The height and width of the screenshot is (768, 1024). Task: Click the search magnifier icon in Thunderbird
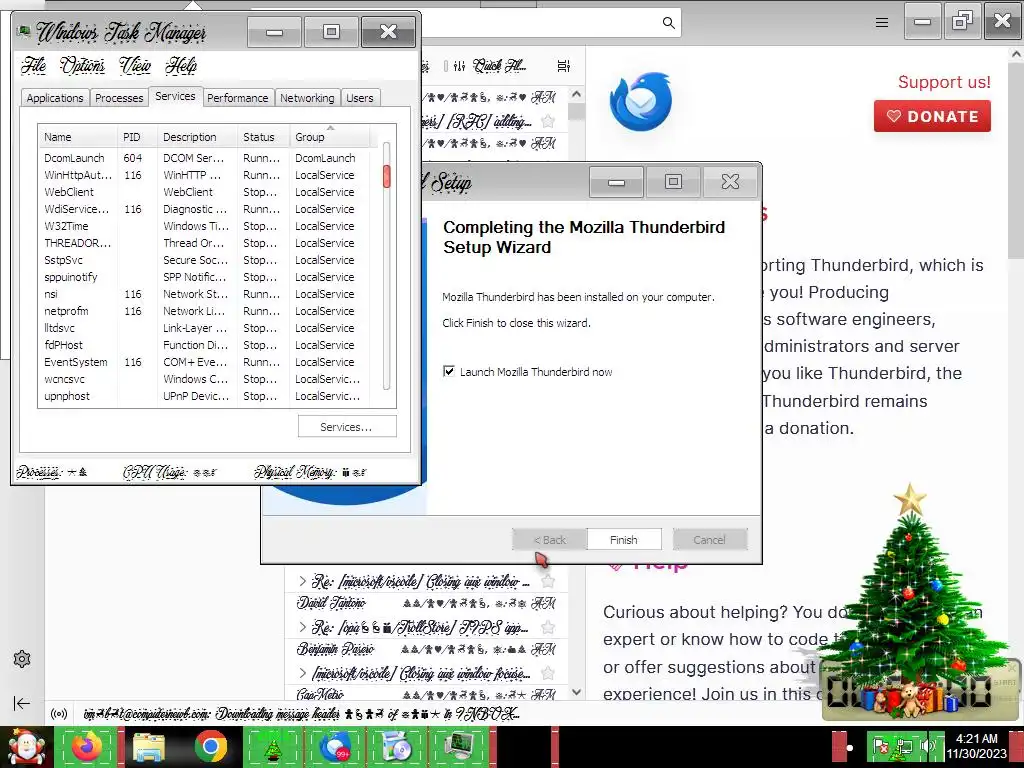pyautogui.click(x=668, y=23)
